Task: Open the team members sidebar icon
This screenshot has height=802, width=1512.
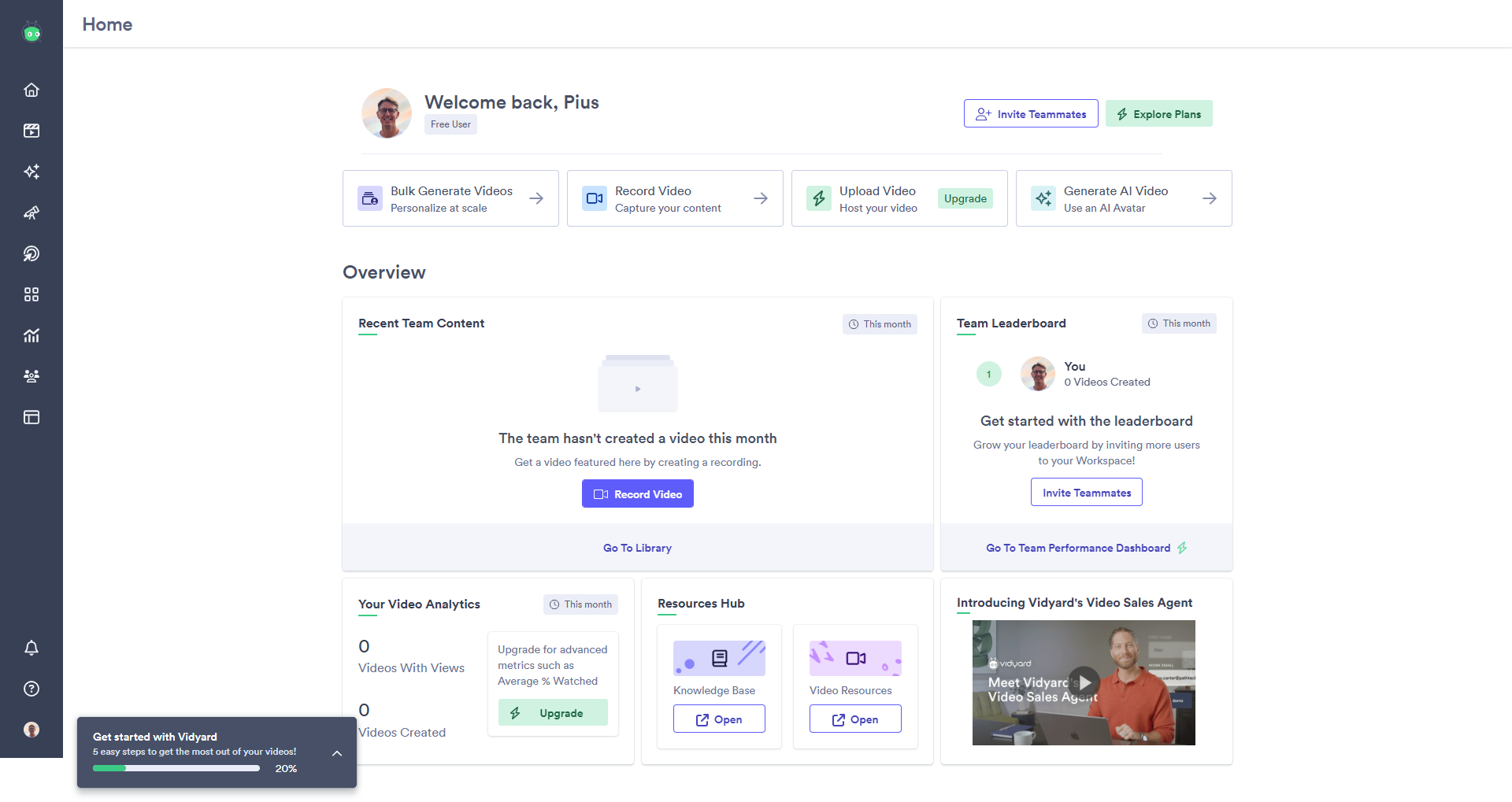Action: click(31, 376)
